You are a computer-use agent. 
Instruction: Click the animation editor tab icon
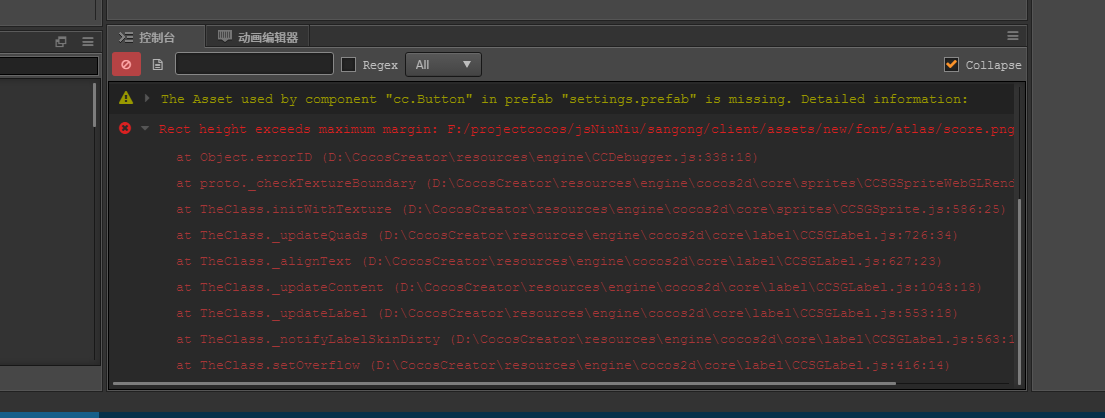pos(224,36)
